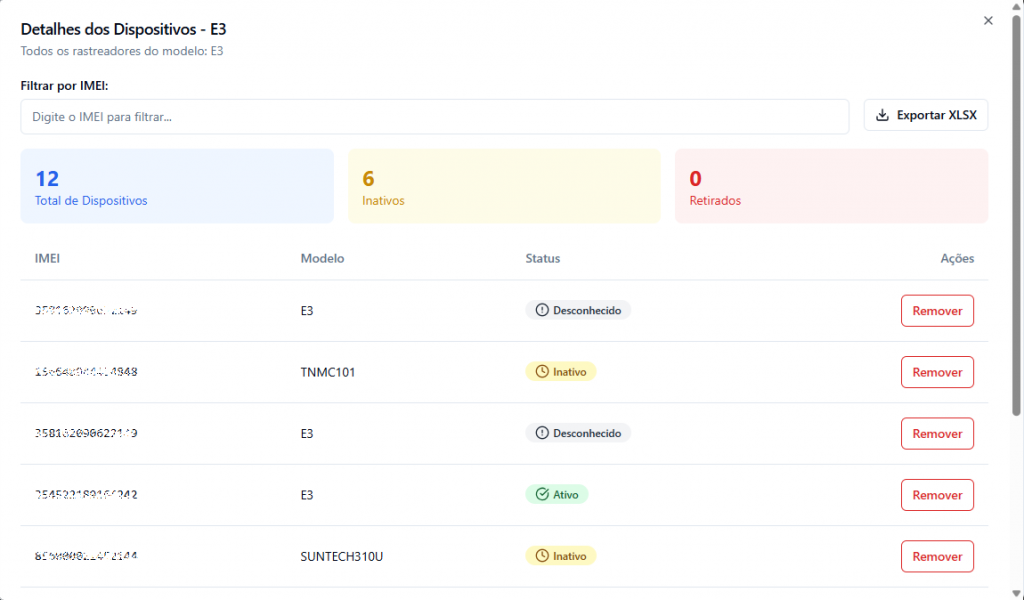Screen dimensions: 1024x600
Task: Click the Inativo badge in TNMC101 row
Action: [561, 371]
